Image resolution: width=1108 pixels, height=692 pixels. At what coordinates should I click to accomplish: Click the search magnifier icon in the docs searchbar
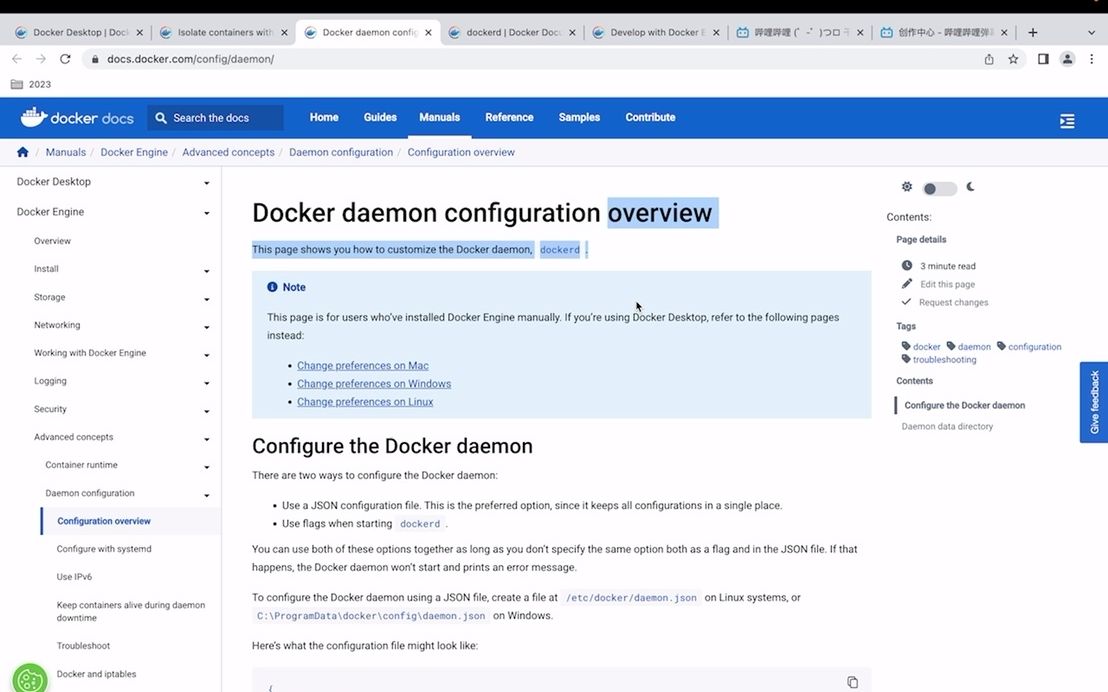click(x=161, y=117)
